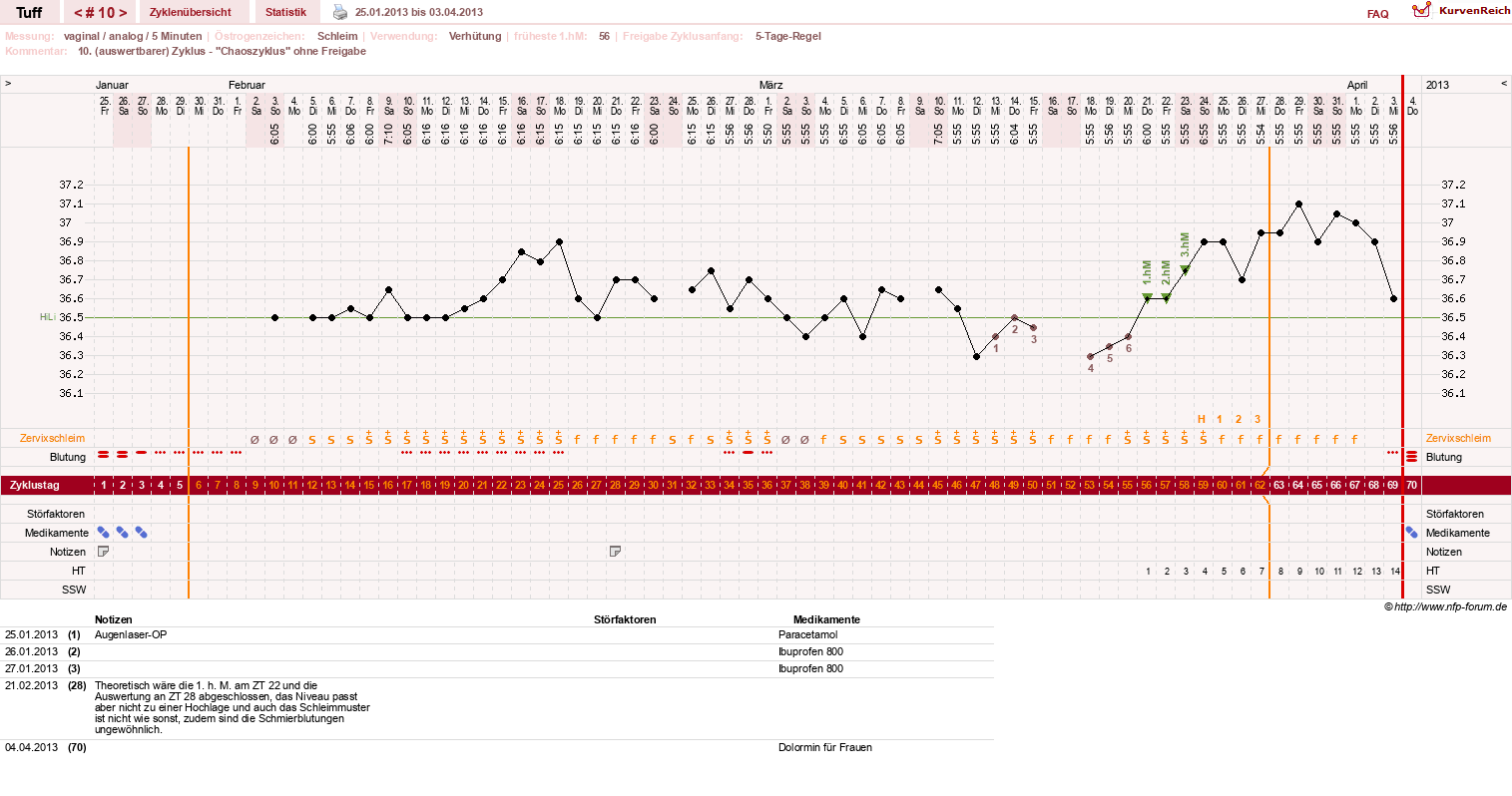1512x796 pixels.
Task: Click the highest temperature point at 37.1
Action: tap(1298, 203)
